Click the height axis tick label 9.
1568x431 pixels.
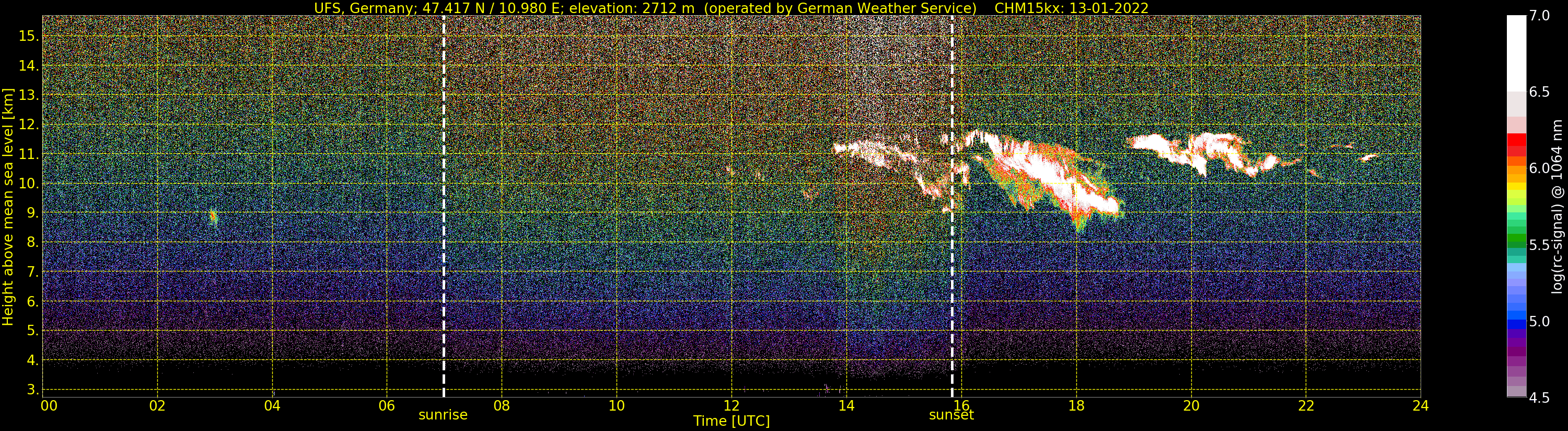point(32,213)
